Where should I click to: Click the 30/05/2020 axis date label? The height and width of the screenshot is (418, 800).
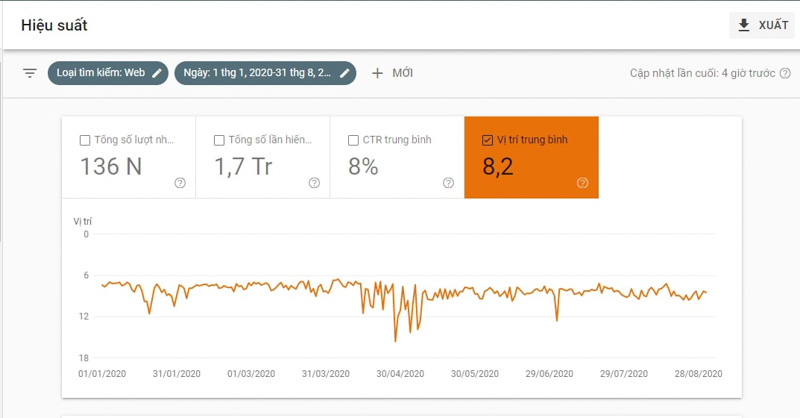pyautogui.click(x=475, y=374)
